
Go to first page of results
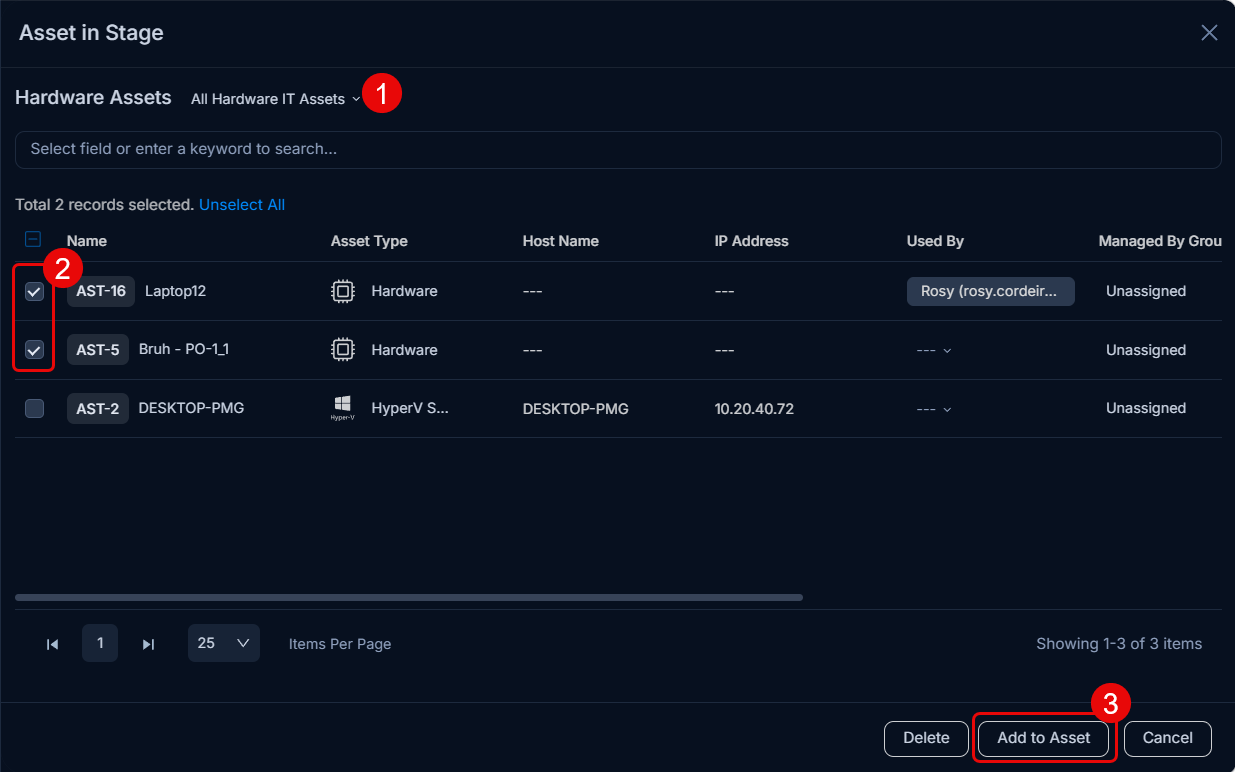pos(52,644)
